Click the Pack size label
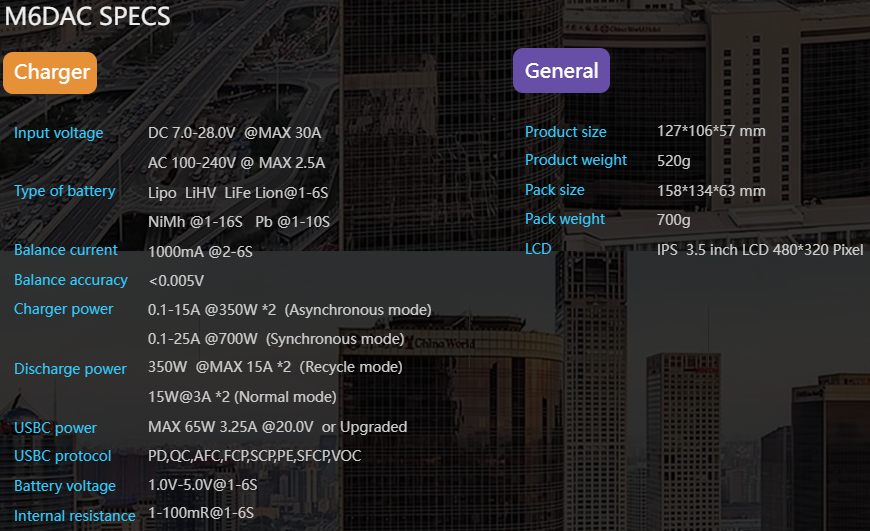870x531 pixels. [554, 190]
